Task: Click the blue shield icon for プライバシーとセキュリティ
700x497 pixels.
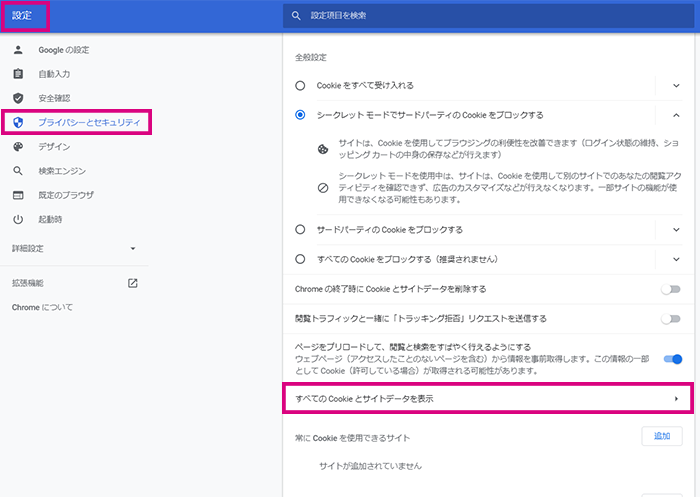Action: (x=18, y=122)
